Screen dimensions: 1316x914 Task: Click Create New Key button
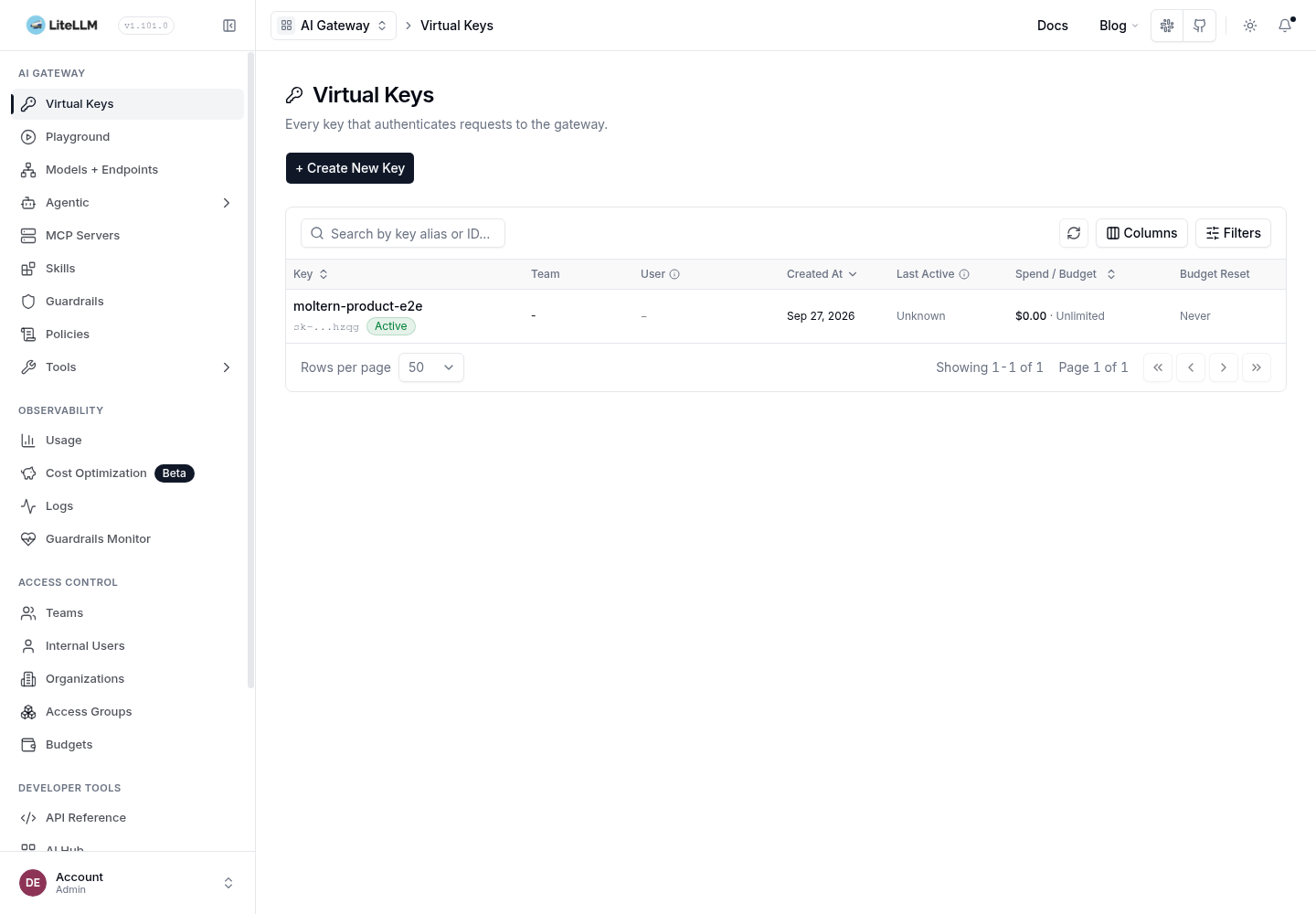point(350,168)
